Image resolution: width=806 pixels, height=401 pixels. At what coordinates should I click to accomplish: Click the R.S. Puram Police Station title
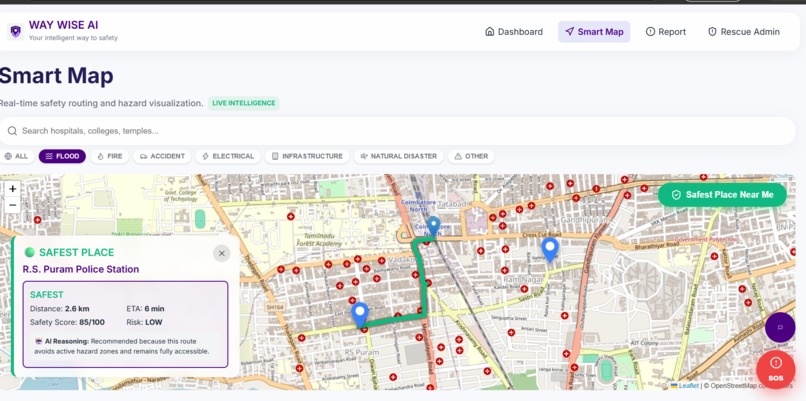[81, 269]
